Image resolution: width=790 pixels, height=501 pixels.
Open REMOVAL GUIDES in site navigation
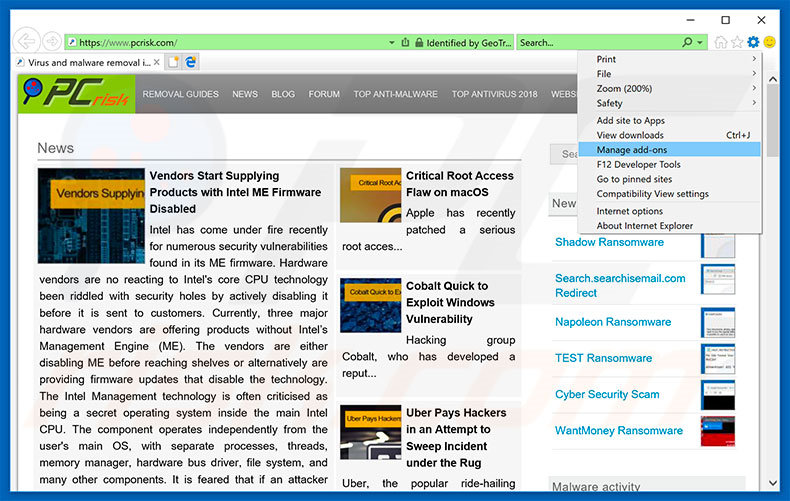[180, 94]
